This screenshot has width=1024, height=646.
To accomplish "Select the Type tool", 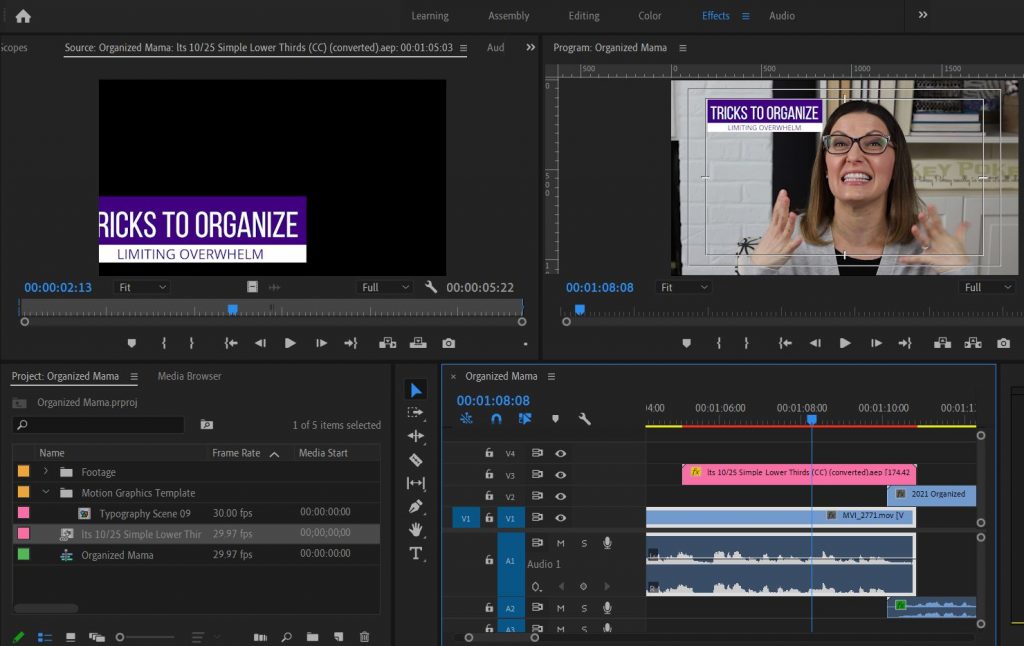I will tap(415, 553).
